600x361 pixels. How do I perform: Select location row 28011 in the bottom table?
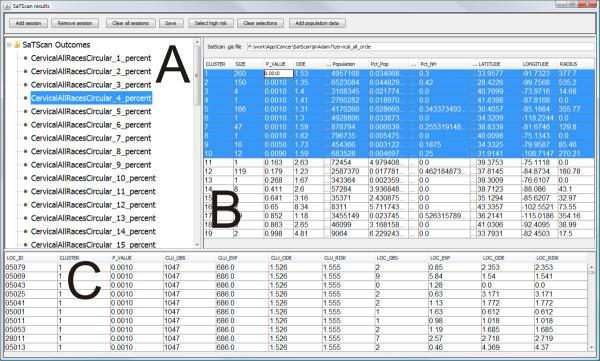[296, 338]
